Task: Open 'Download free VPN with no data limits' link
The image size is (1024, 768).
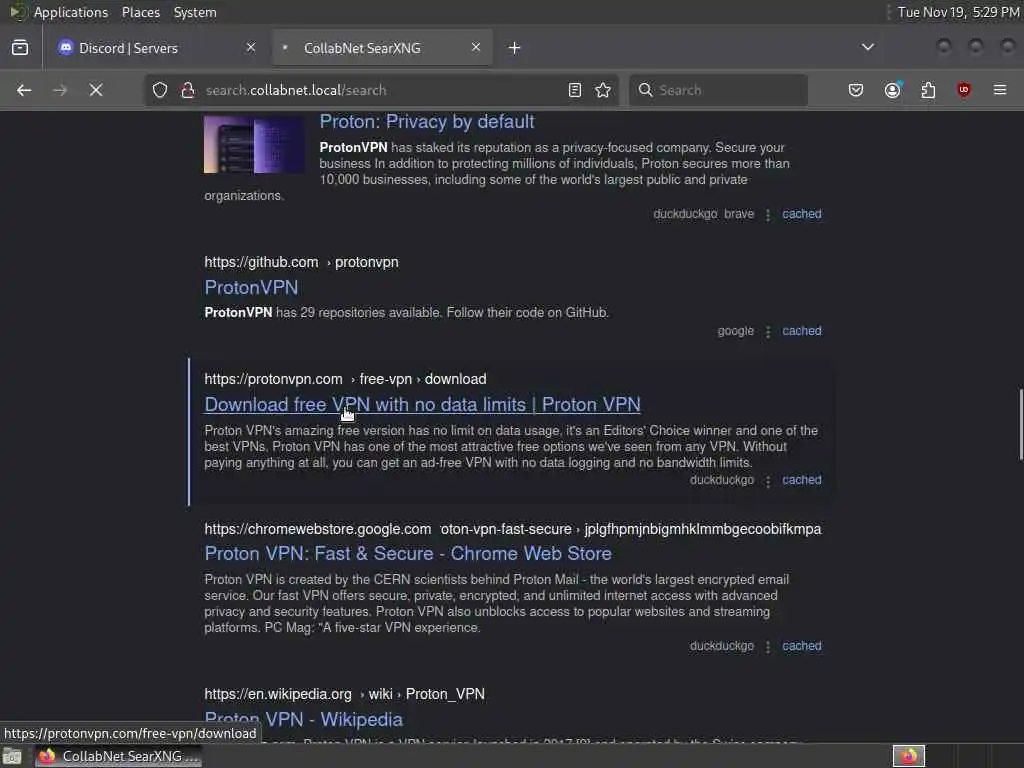Action: [423, 404]
